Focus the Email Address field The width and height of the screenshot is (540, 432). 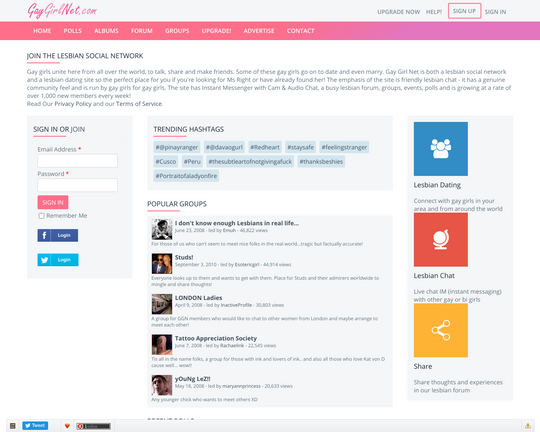[x=77, y=161]
